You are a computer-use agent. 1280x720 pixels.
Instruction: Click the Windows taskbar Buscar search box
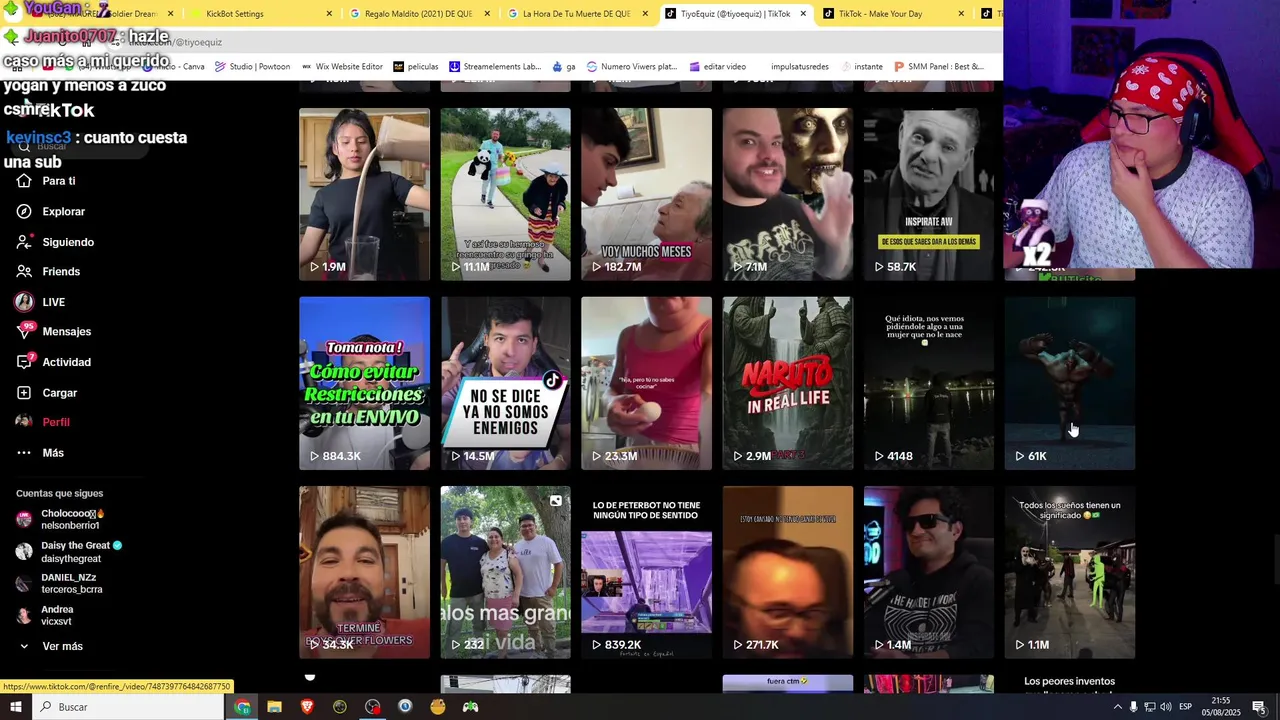128,707
